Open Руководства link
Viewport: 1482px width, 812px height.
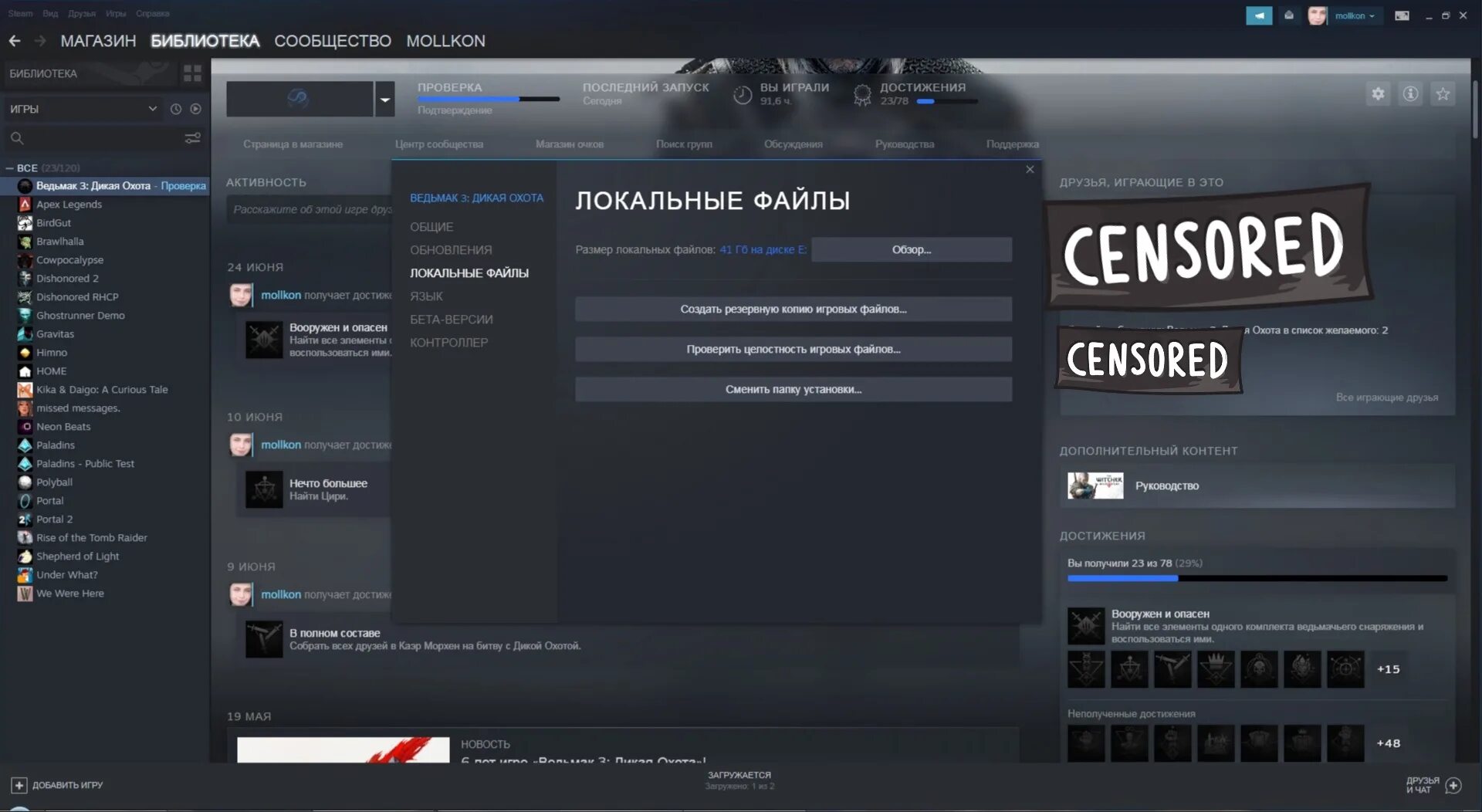[x=905, y=144]
